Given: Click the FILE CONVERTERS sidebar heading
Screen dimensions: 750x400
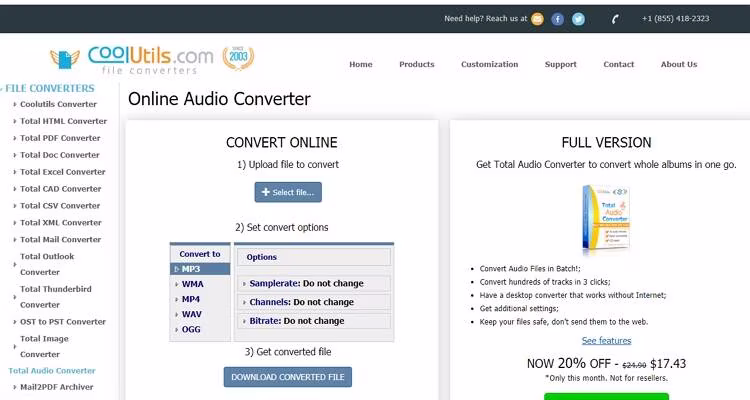Looking at the screenshot, I should pyautogui.click(x=50, y=89).
